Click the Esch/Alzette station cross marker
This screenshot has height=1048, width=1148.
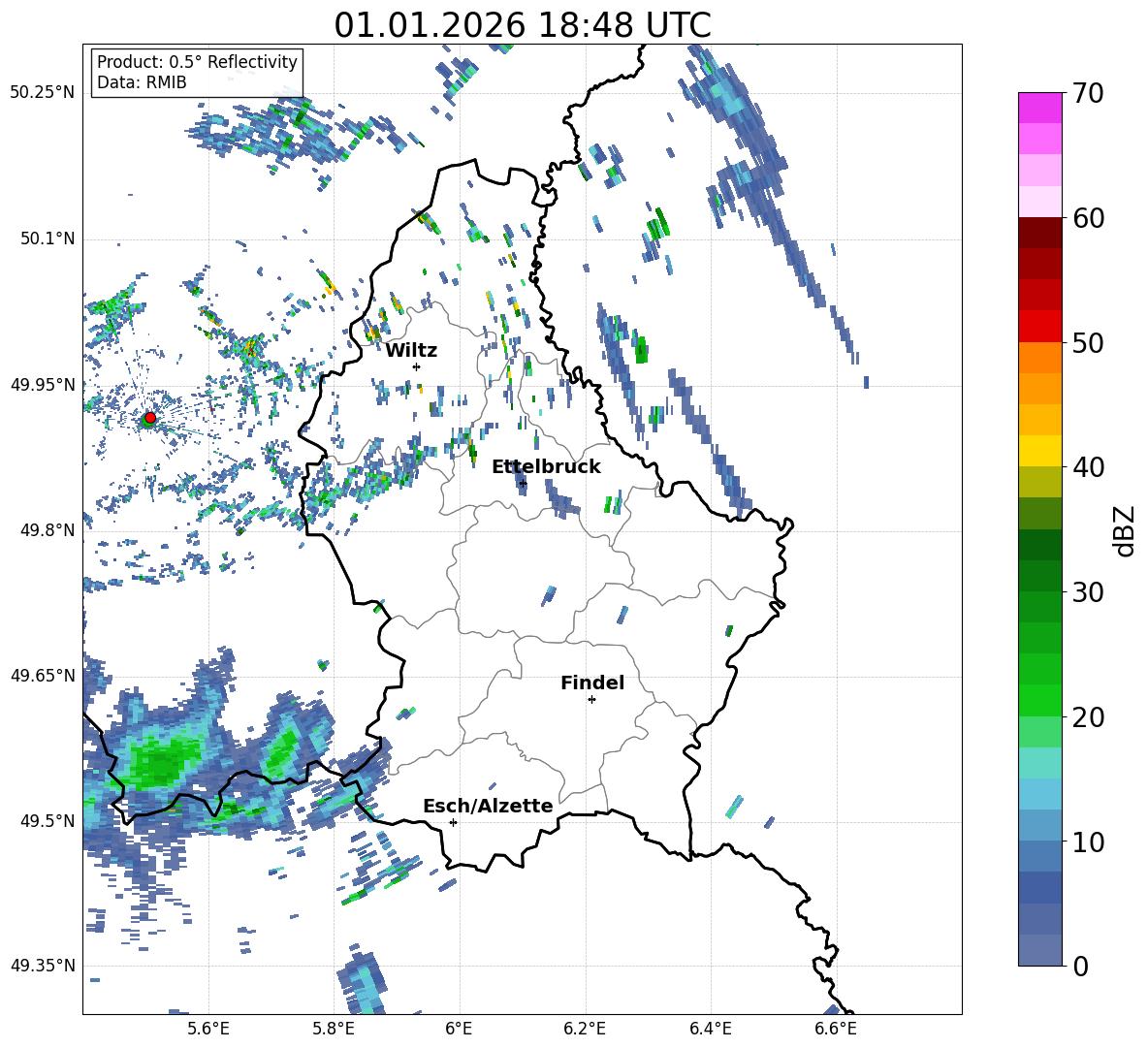click(453, 822)
